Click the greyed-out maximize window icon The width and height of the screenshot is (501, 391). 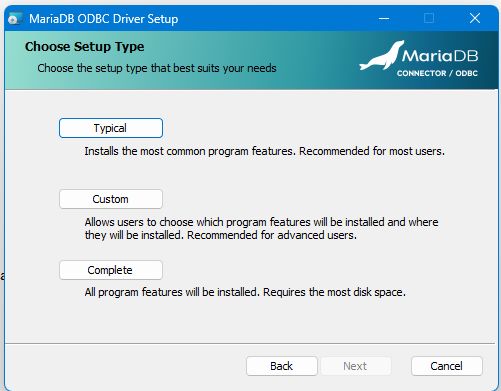(x=429, y=18)
